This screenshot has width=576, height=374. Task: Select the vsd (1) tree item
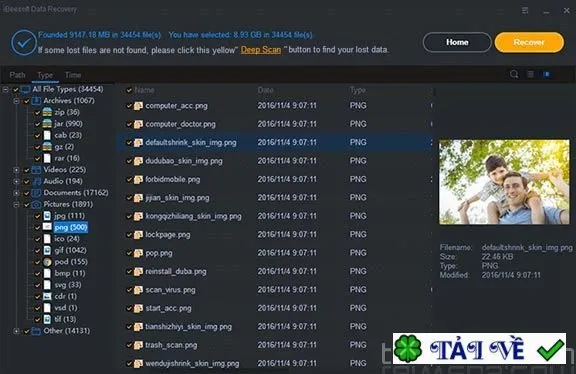coord(66,308)
